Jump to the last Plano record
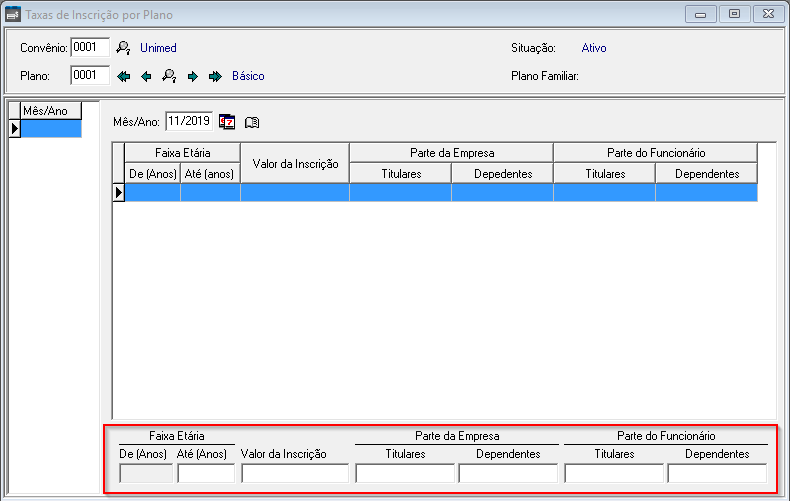This screenshot has height=501, width=790. [214, 76]
